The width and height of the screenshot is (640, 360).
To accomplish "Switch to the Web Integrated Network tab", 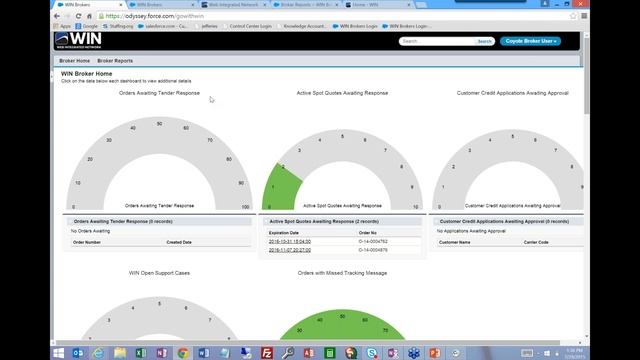I will pos(233,5).
